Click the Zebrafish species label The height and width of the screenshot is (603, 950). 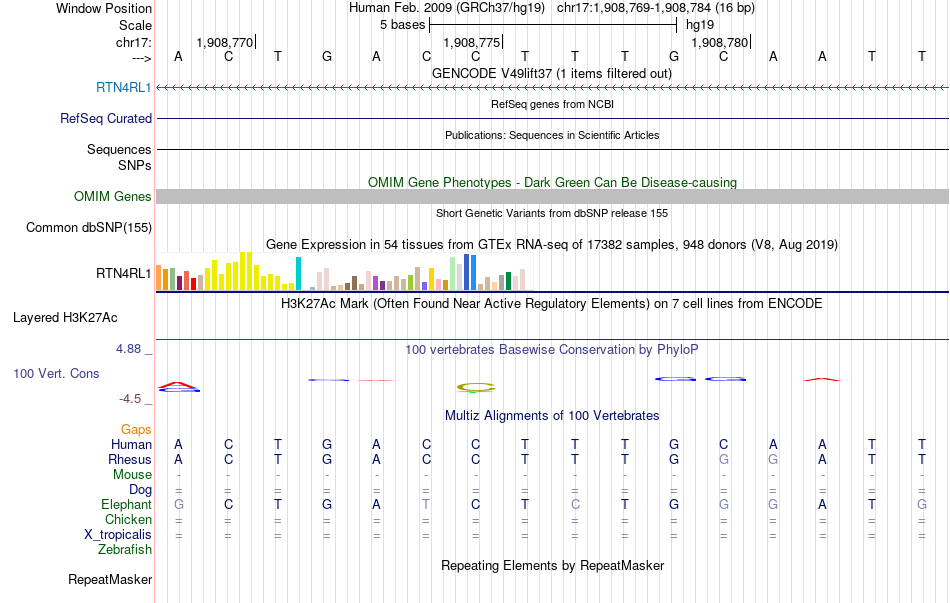[125, 550]
